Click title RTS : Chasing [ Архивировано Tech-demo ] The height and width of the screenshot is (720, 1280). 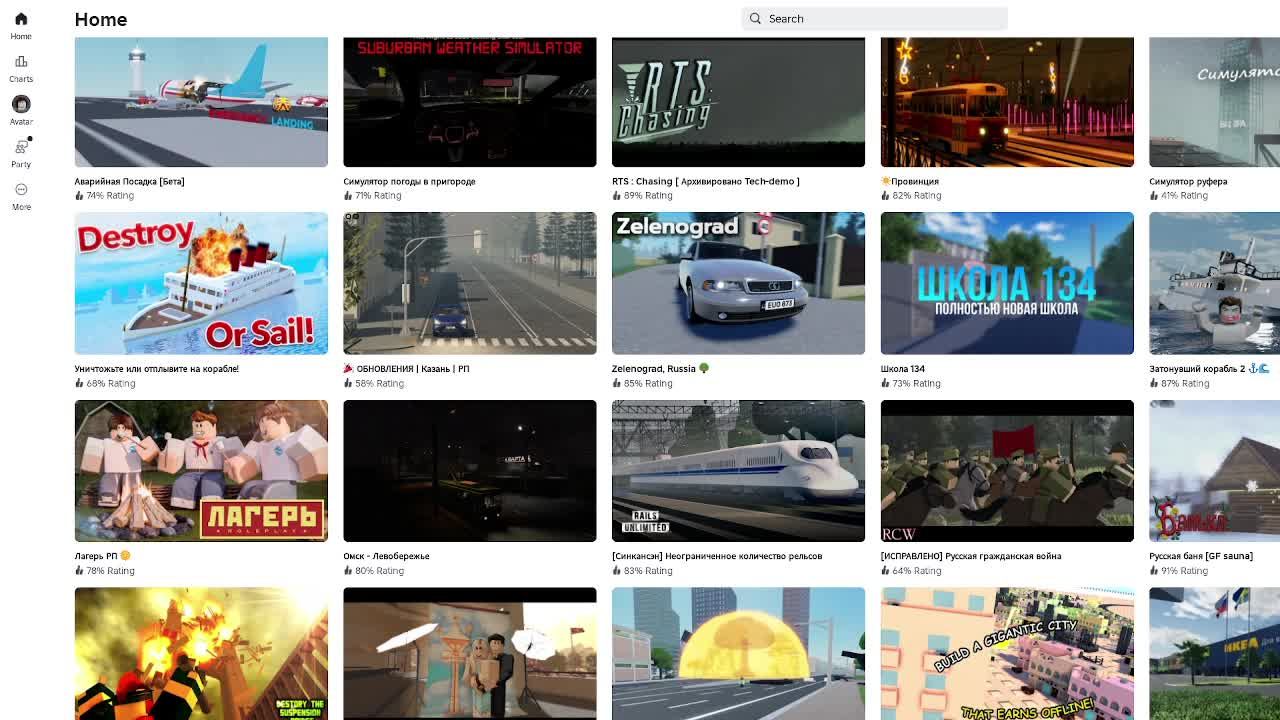tap(705, 181)
